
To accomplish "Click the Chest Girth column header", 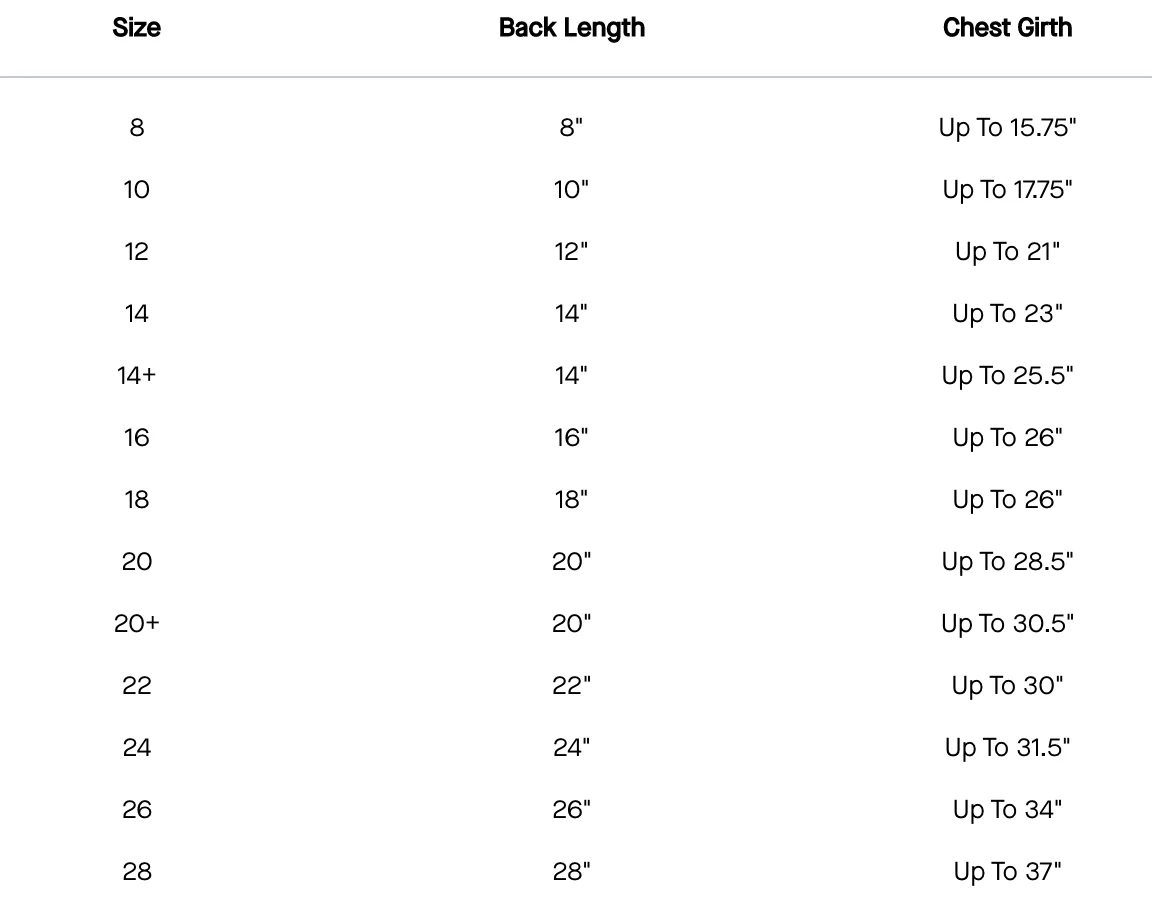I will click(1007, 28).
